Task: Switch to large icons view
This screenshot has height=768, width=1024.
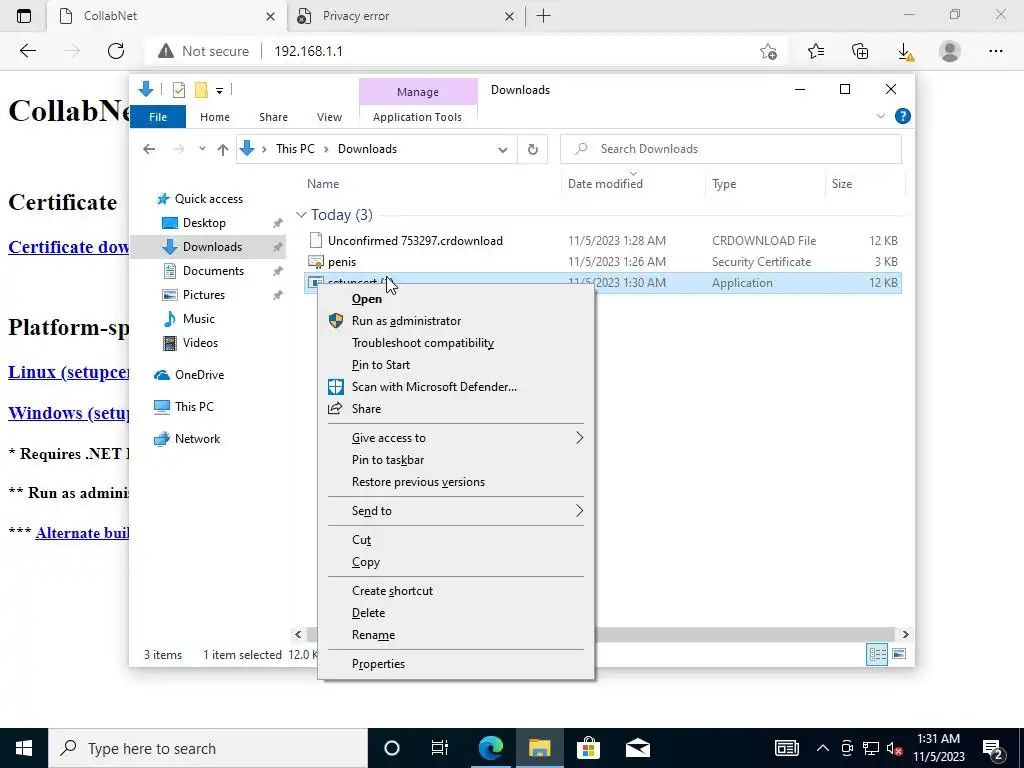Action: [899, 654]
